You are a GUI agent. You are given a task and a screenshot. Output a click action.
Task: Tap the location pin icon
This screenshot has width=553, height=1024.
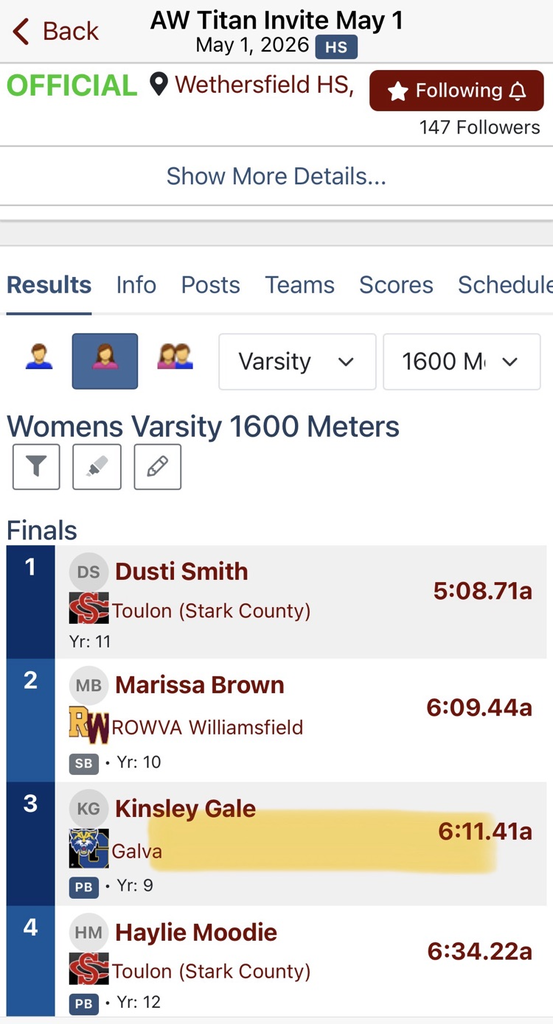(x=159, y=84)
